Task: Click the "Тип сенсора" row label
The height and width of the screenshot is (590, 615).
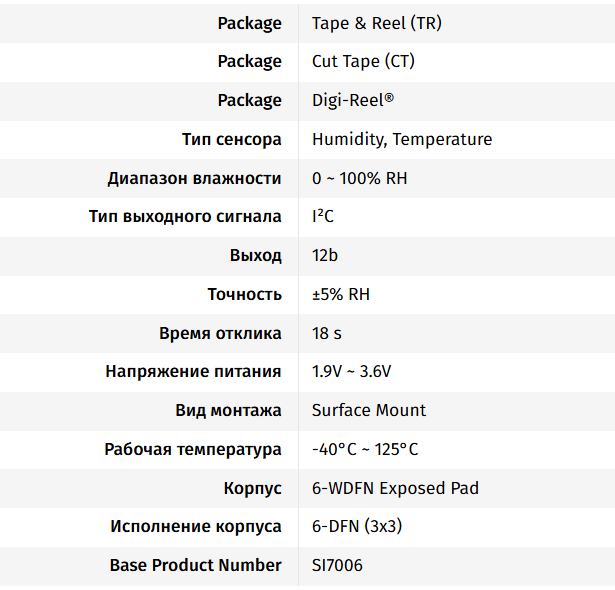Action: click(x=231, y=139)
